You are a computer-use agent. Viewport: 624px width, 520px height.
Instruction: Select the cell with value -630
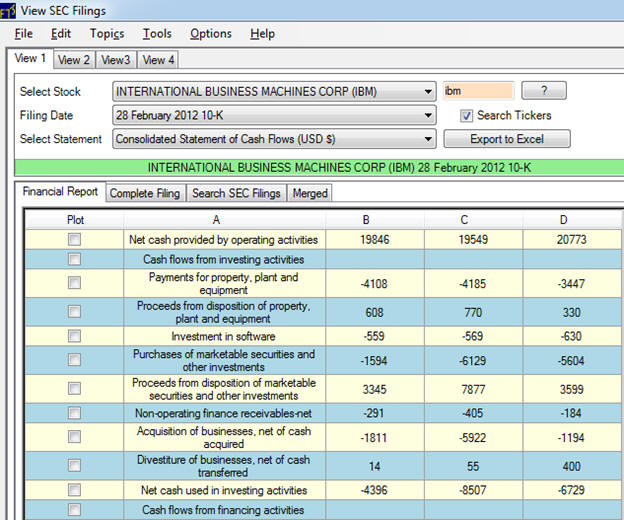click(571, 336)
